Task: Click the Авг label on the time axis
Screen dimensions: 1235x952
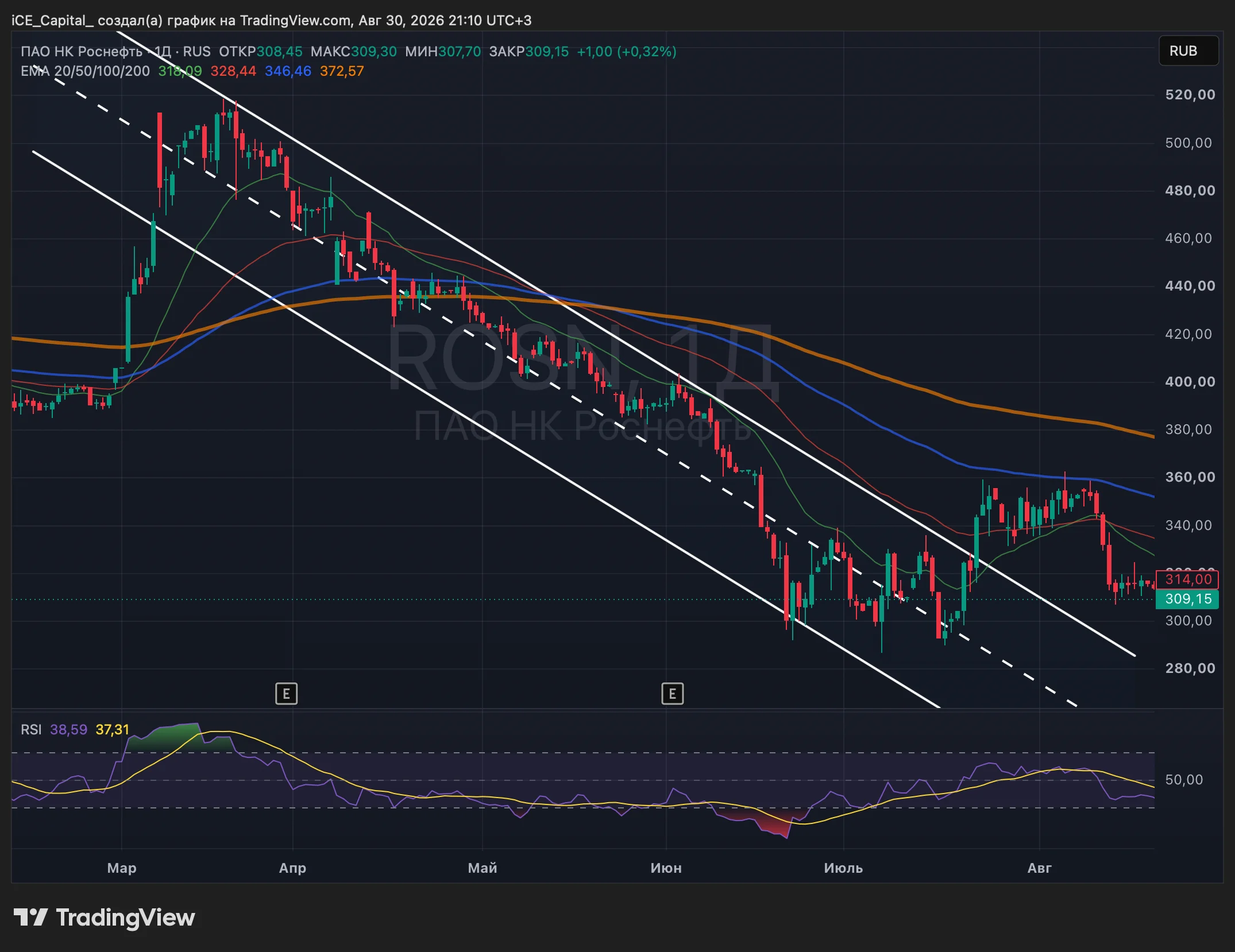Action: coord(1040,868)
